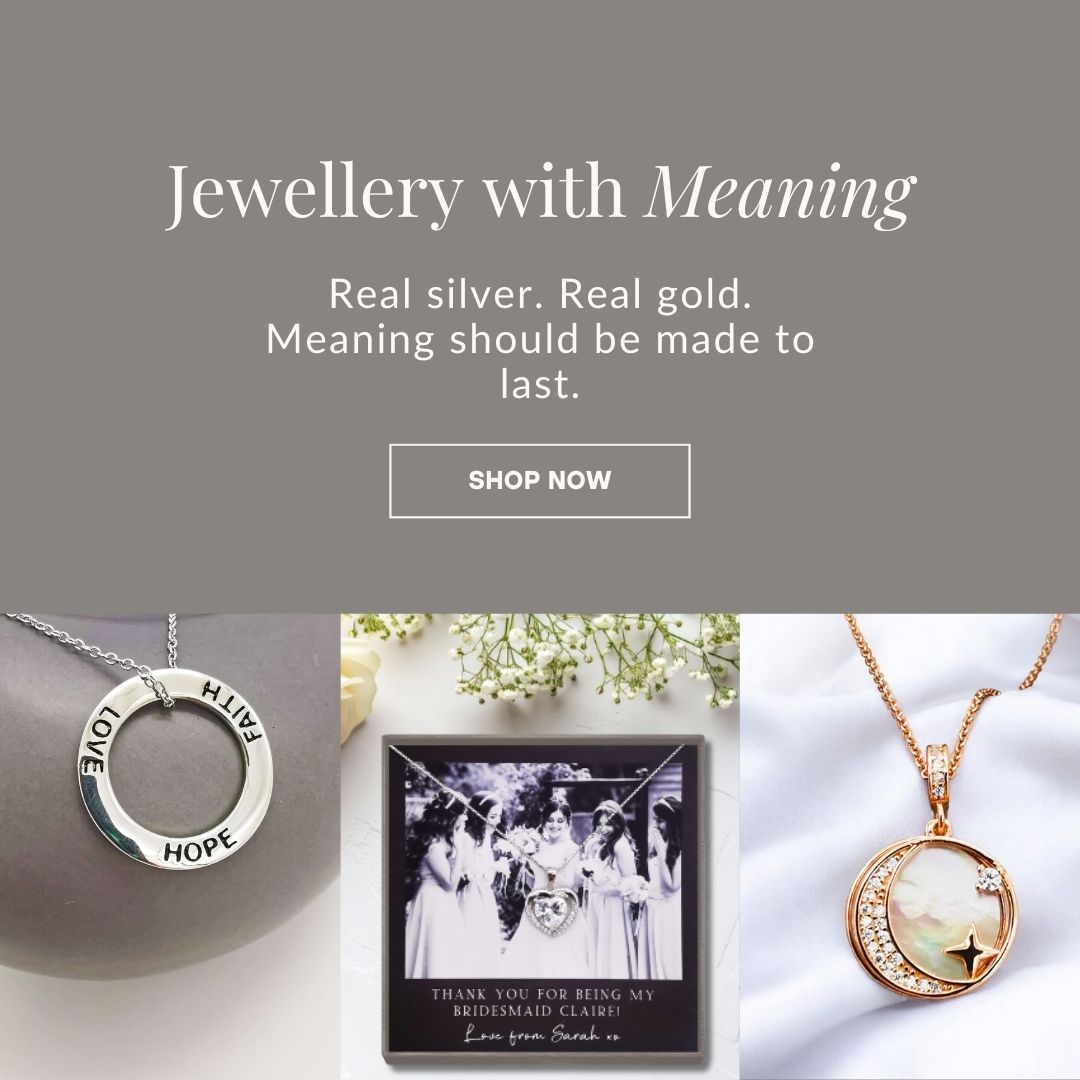Screen dimensions: 1080x1080
Task: Click the Thank you bridesmaid Claire text
Action: (x=542, y=1002)
